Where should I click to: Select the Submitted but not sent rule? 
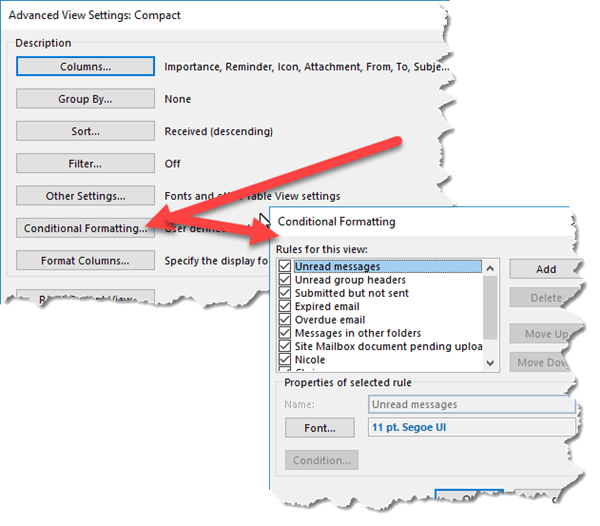pos(352,293)
